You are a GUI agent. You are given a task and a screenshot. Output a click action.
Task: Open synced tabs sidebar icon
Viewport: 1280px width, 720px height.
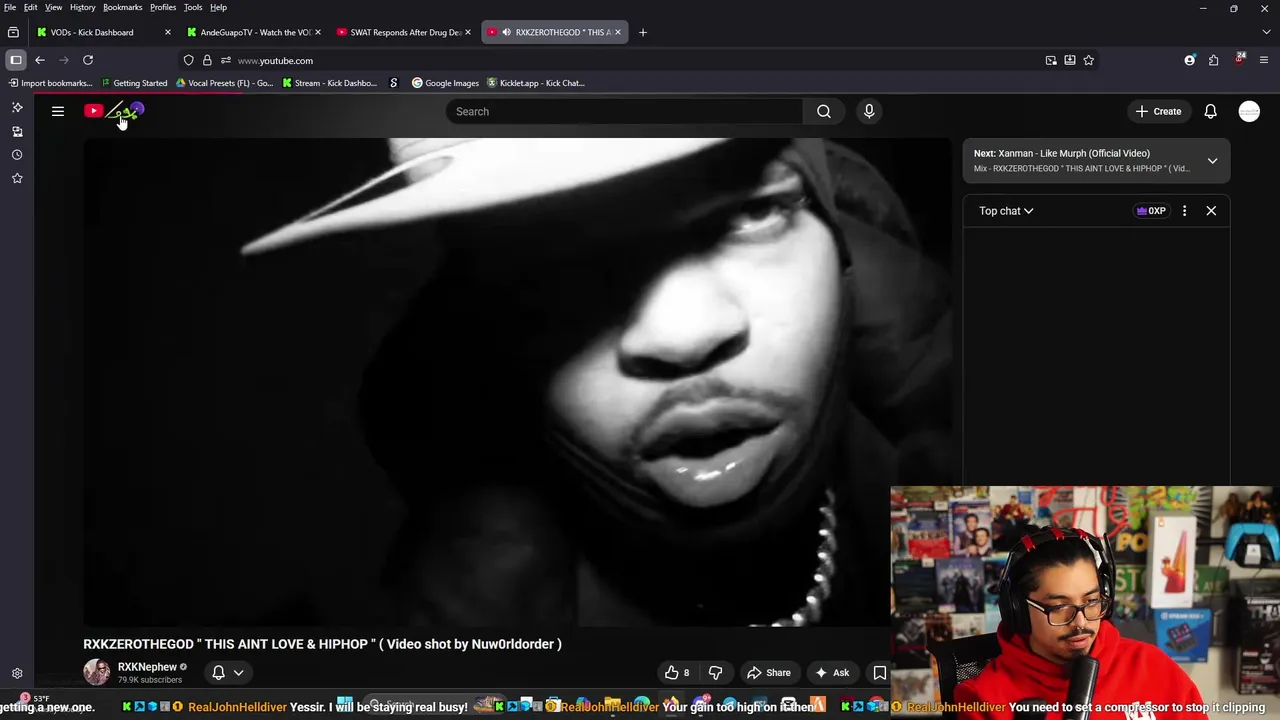[17, 132]
